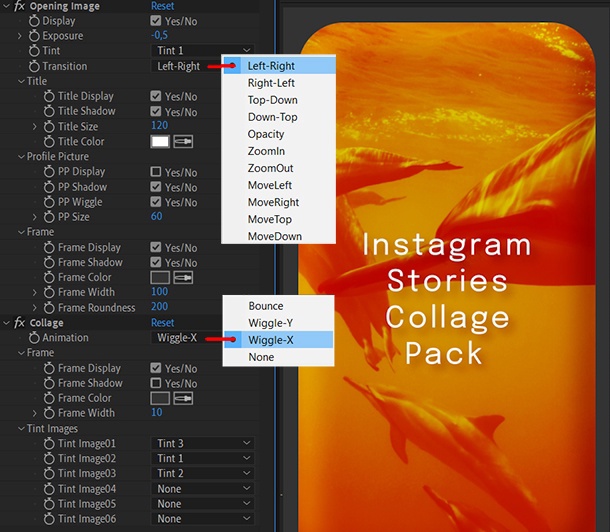The width and height of the screenshot is (610, 532).
Task: Click the Title Size stopwatch icon
Action: pos(50,126)
